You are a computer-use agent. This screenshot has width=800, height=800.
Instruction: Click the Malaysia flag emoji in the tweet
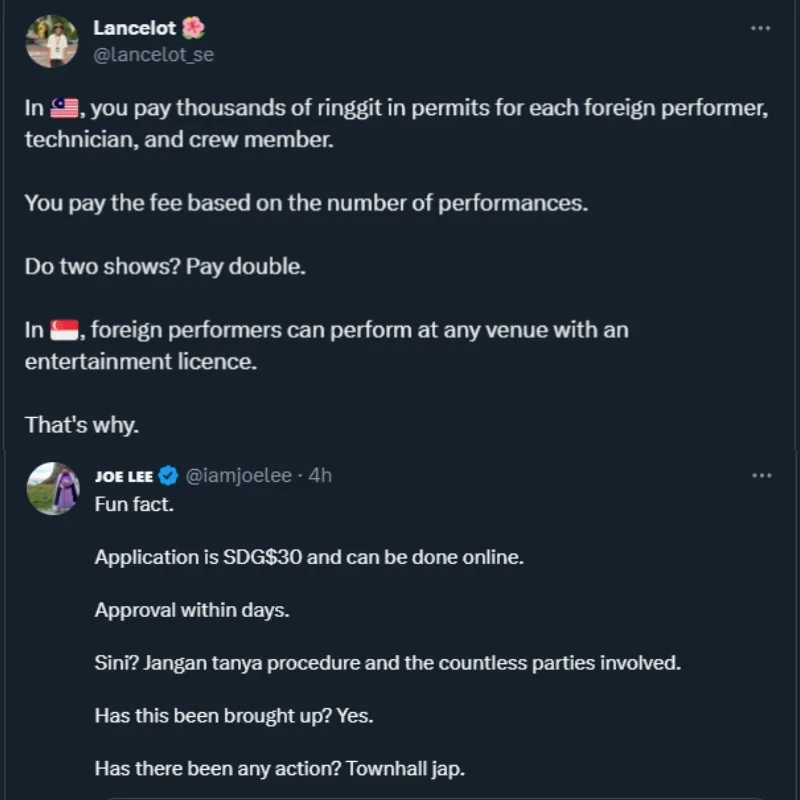pos(64,110)
